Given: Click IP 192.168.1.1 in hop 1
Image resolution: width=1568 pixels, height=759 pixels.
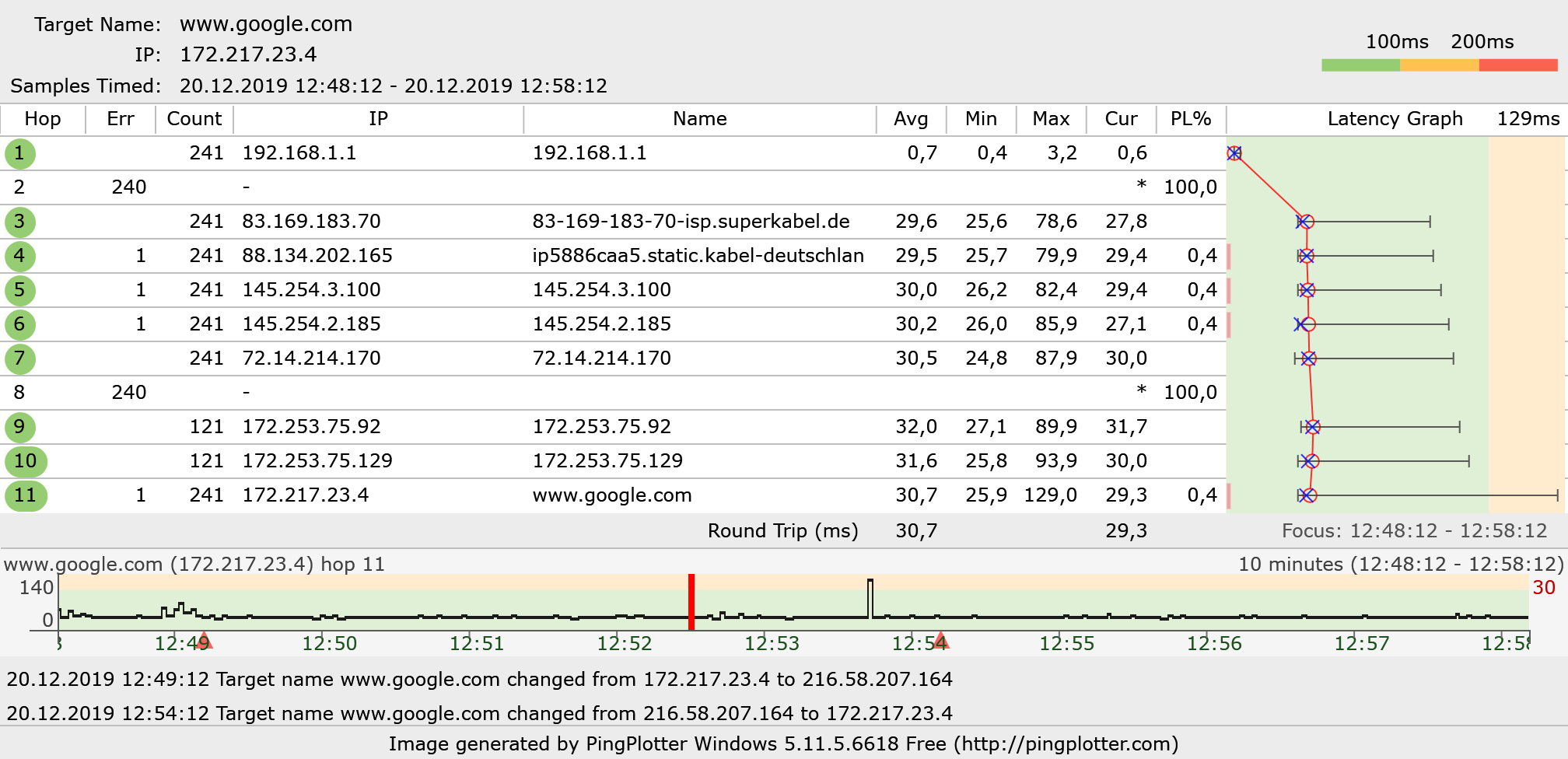Looking at the screenshot, I should click(299, 153).
